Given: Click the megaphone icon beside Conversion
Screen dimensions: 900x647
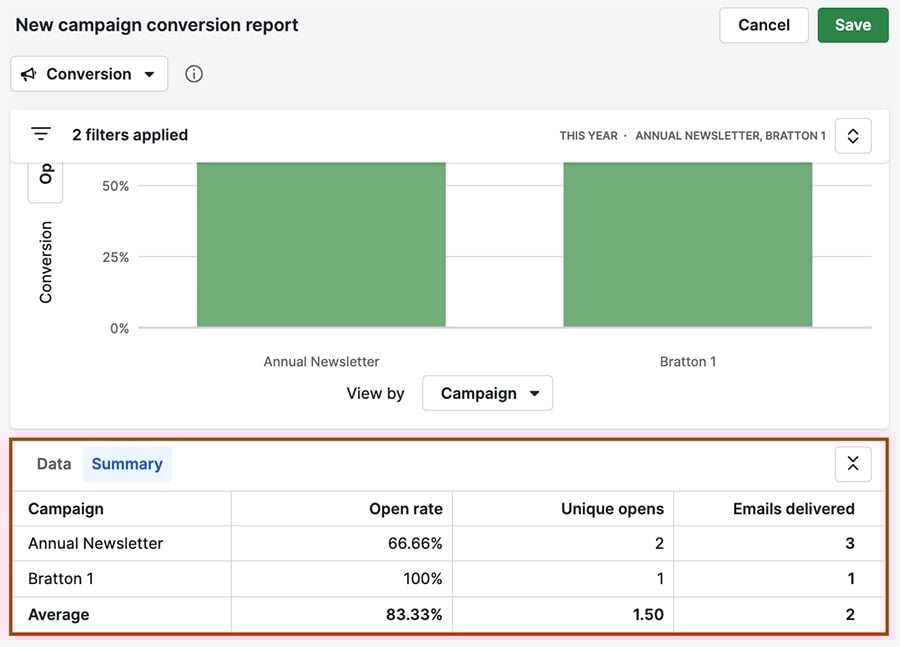Looking at the screenshot, I should (29, 73).
